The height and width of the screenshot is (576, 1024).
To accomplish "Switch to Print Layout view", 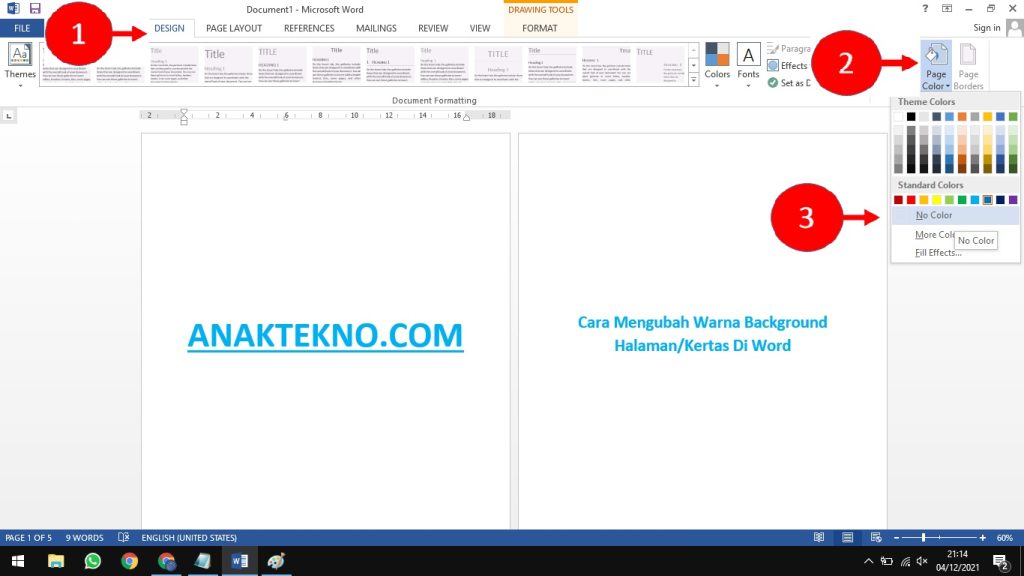I will (848, 537).
